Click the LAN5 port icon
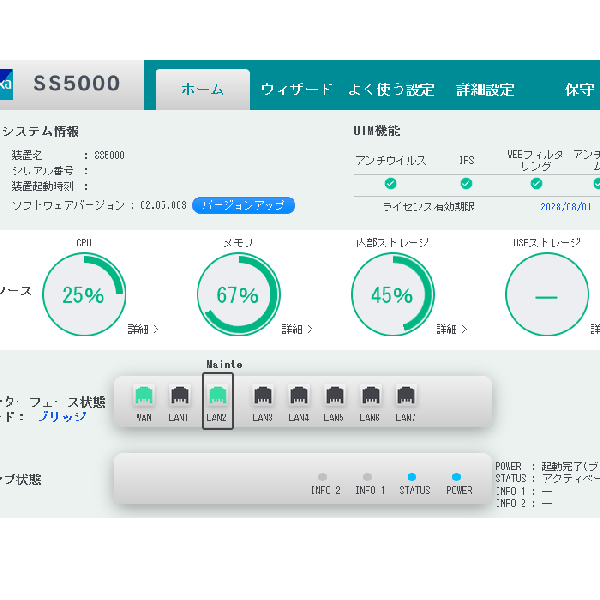Viewport: 600px width, 600px height. pyautogui.click(x=335, y=395)
